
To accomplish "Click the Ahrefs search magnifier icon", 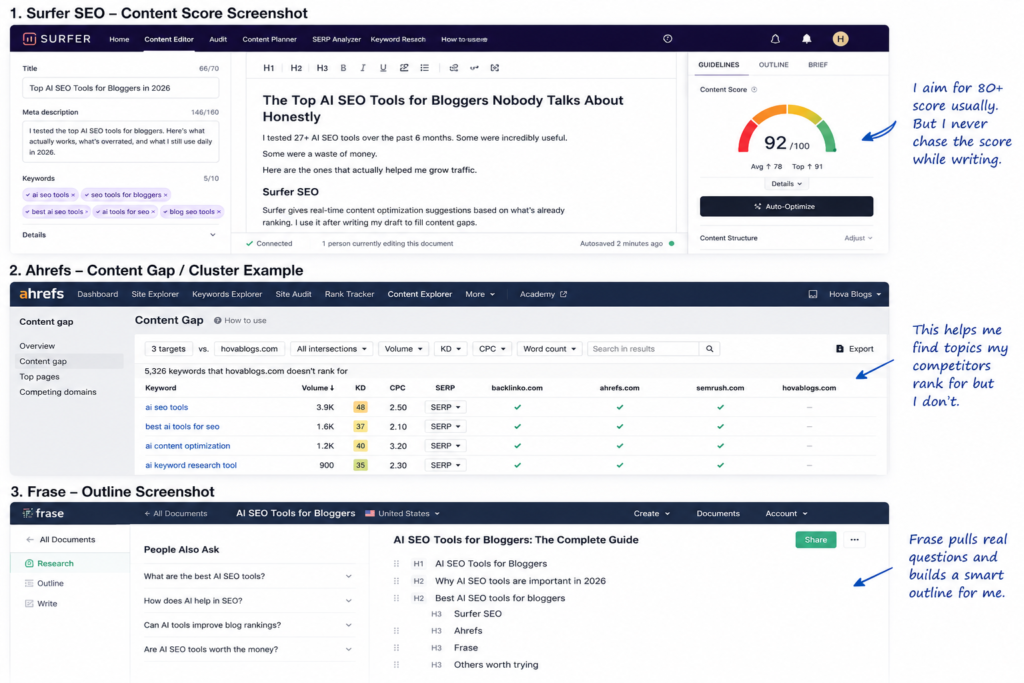I will (x=709, y=349).
